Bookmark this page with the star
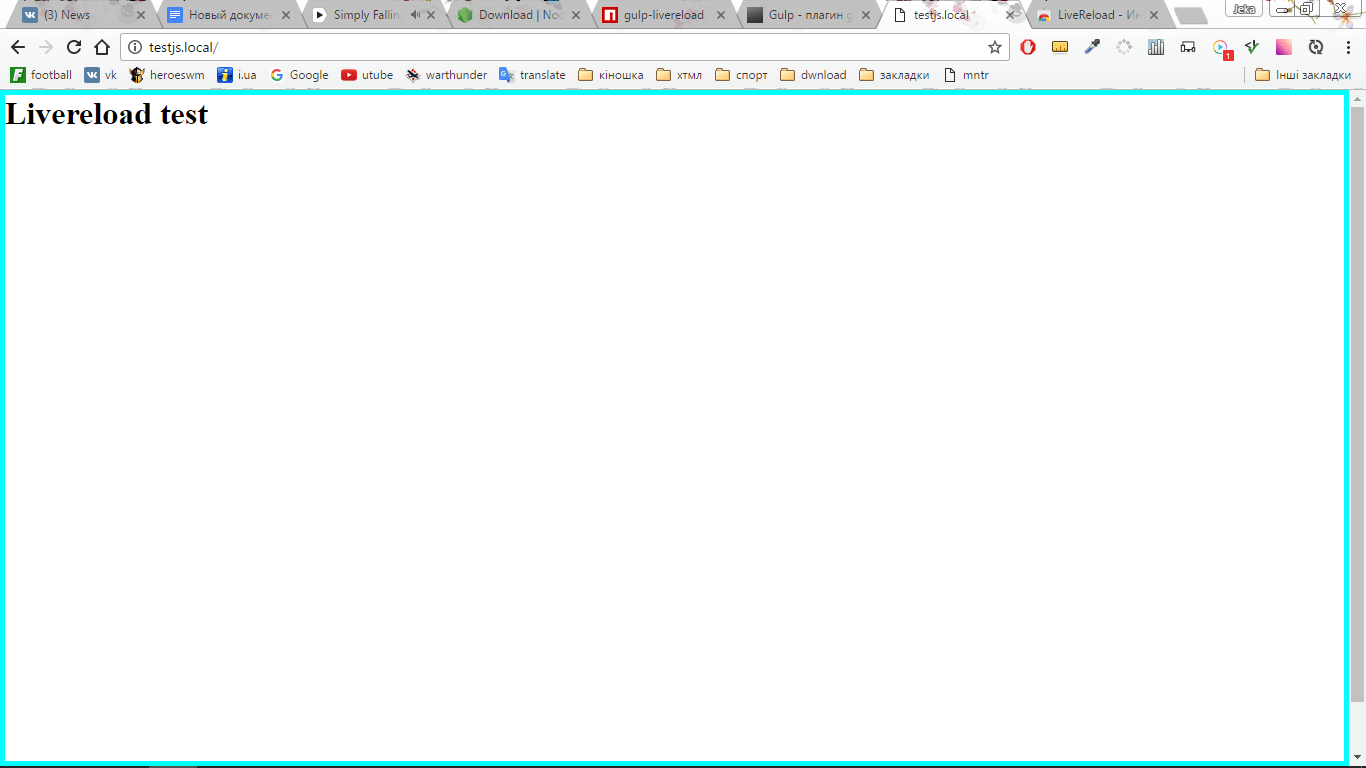1366x768 pixels. [995, 47]
